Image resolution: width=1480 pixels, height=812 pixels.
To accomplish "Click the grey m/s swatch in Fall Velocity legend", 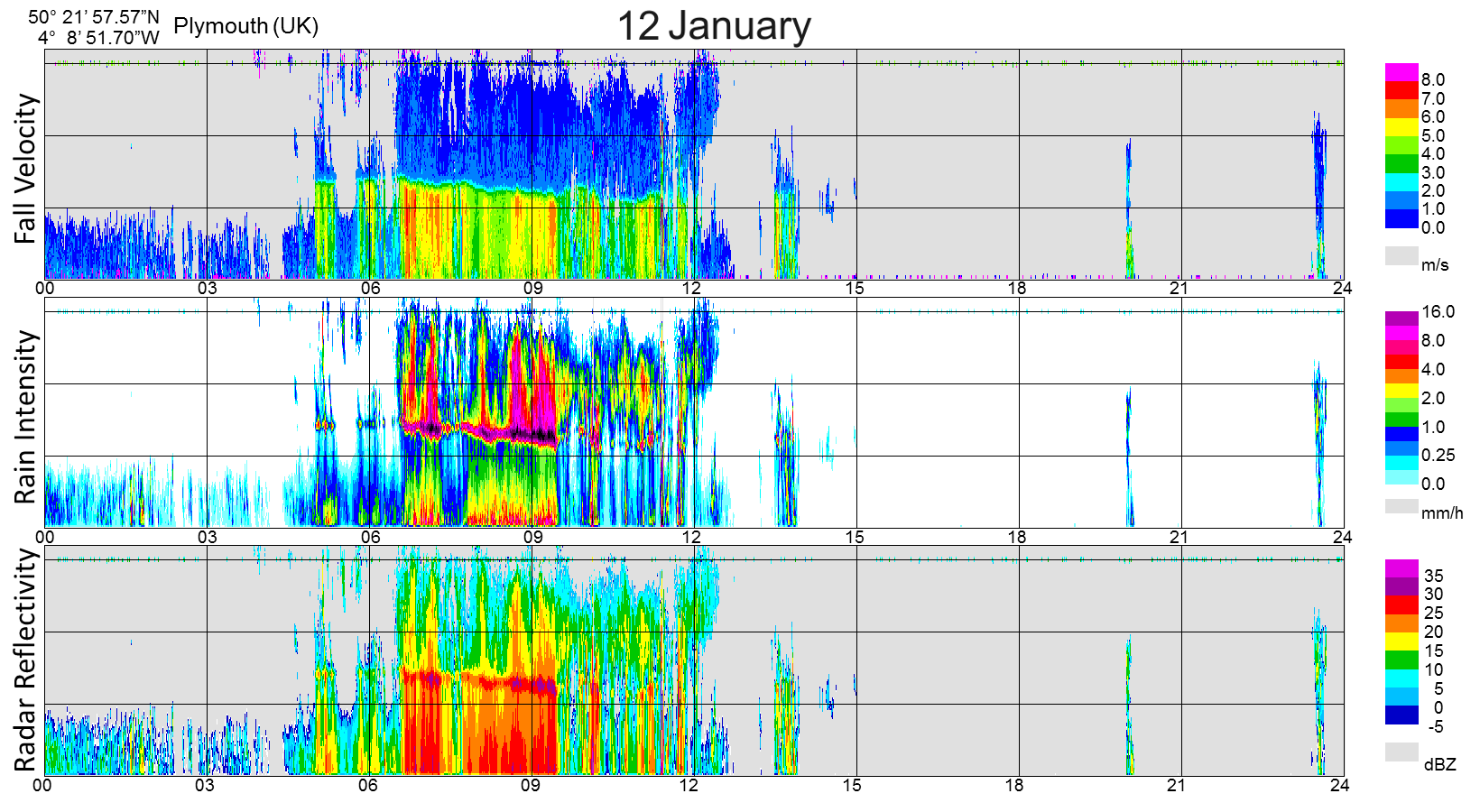I will coord(1401,255).
